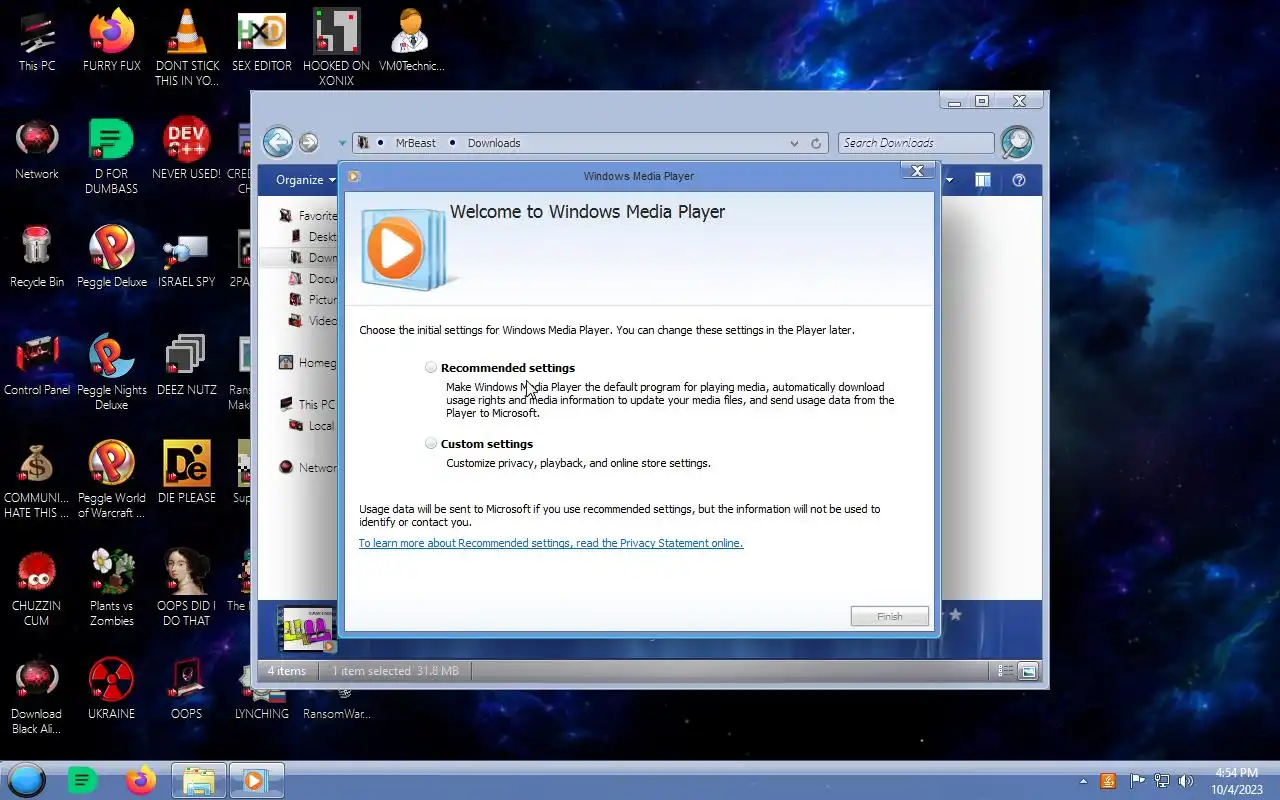Open the Organize menu in explorer
The height and width of the screenshot is (800, 1280).
click(305, 180)
